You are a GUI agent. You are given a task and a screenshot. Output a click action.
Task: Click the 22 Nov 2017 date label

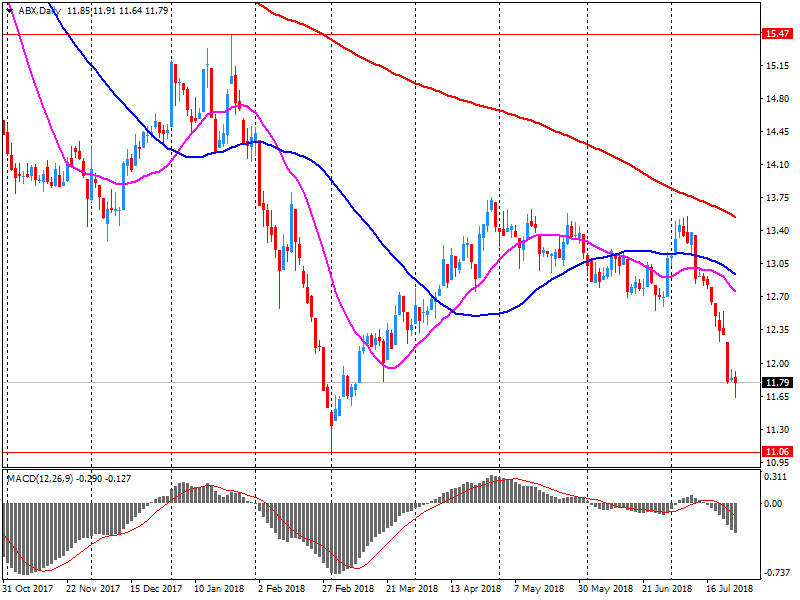point(93,588)
